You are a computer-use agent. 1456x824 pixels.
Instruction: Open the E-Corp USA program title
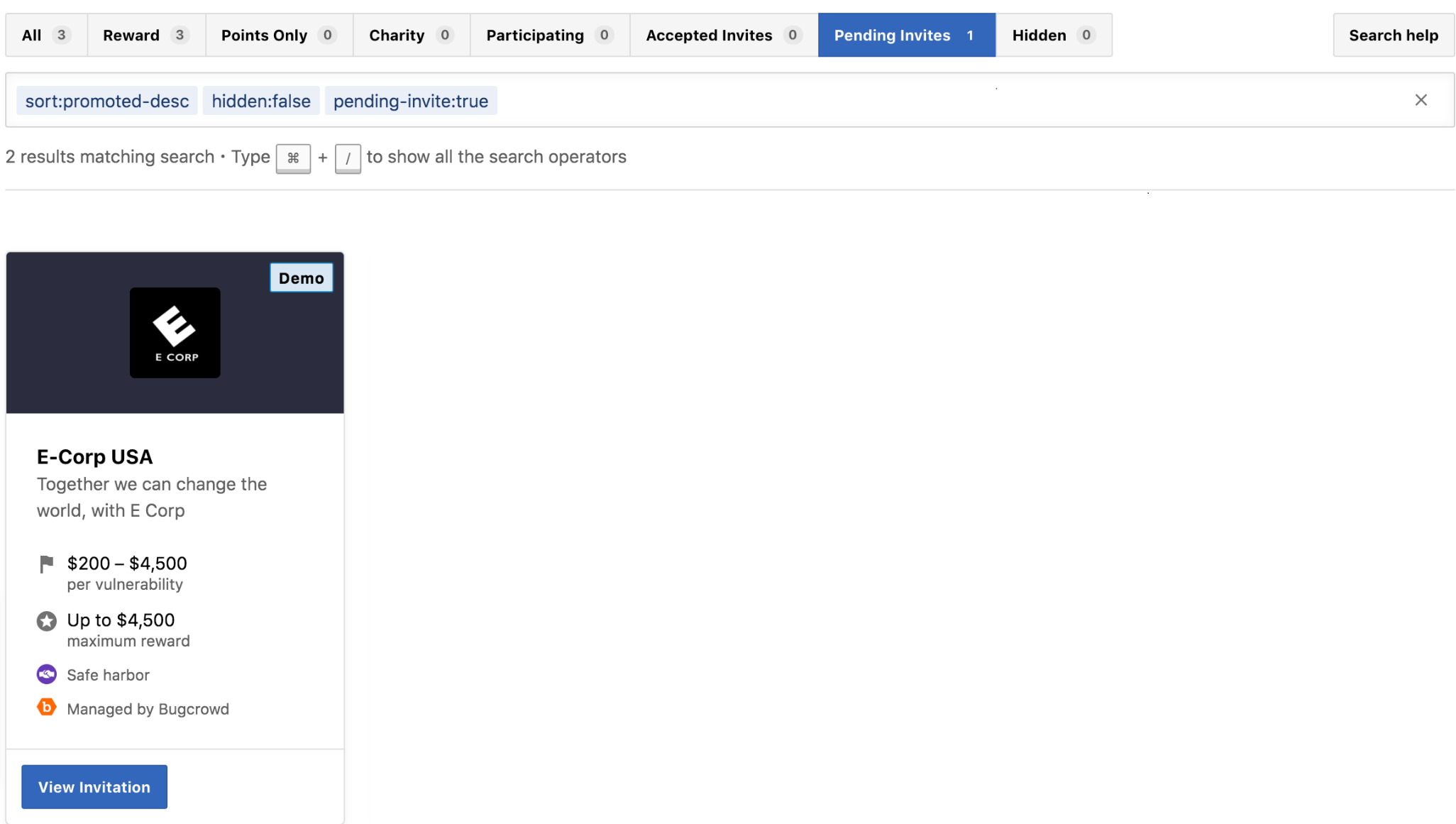(94, 456)
